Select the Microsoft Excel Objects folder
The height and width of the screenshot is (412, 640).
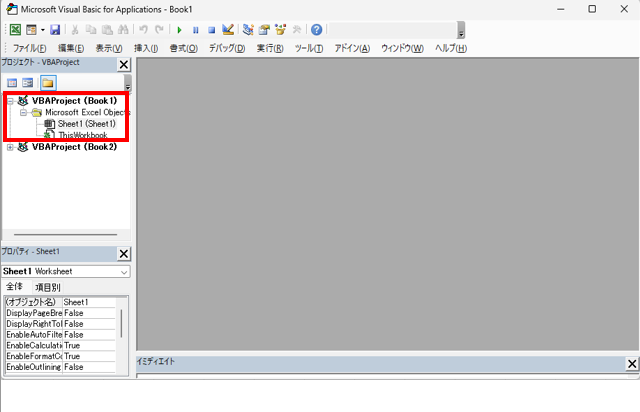(x=87, y=112)
